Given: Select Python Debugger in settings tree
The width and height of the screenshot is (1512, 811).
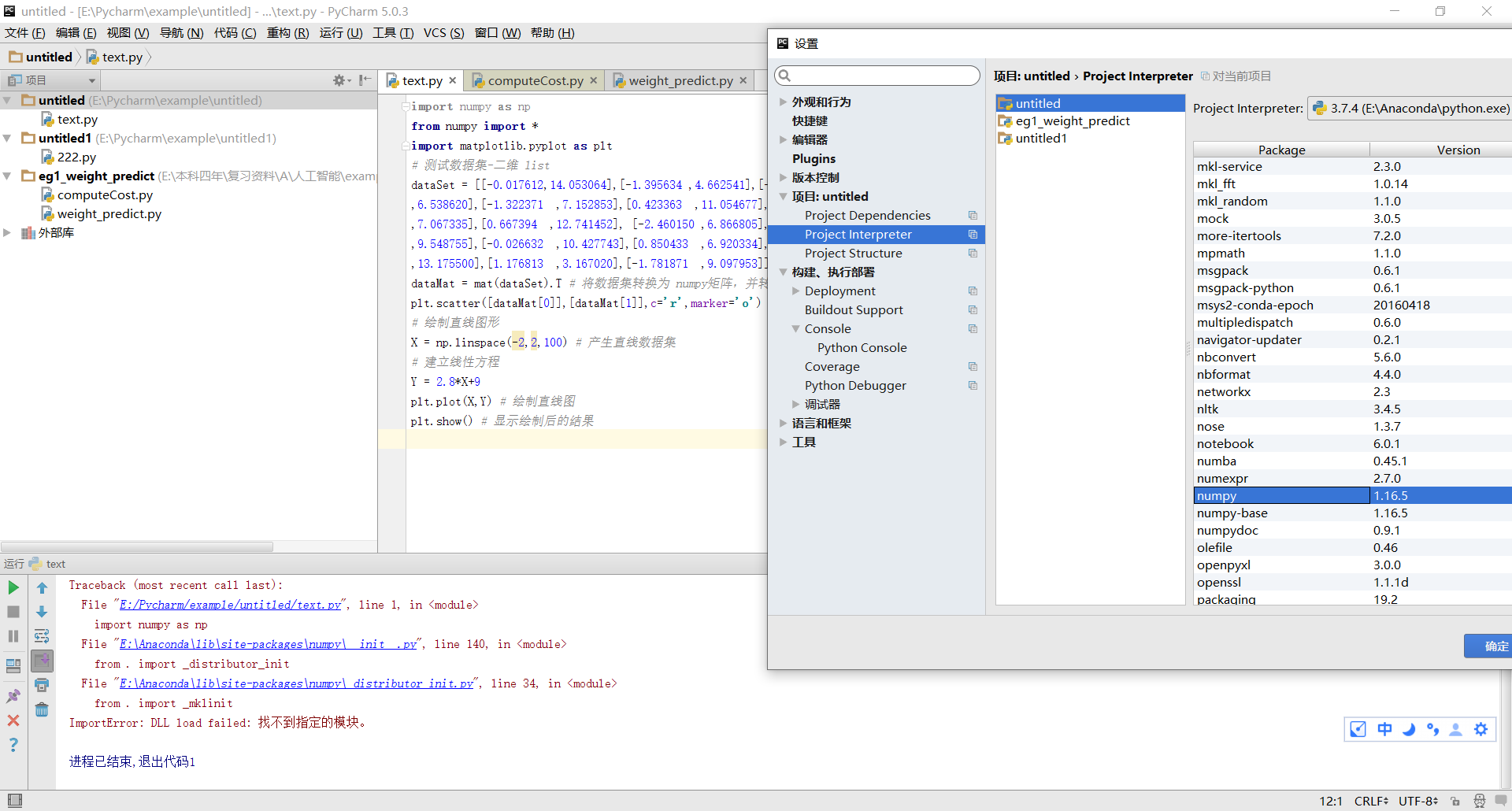Looking at the screenshot, I should tap(855, 386).
